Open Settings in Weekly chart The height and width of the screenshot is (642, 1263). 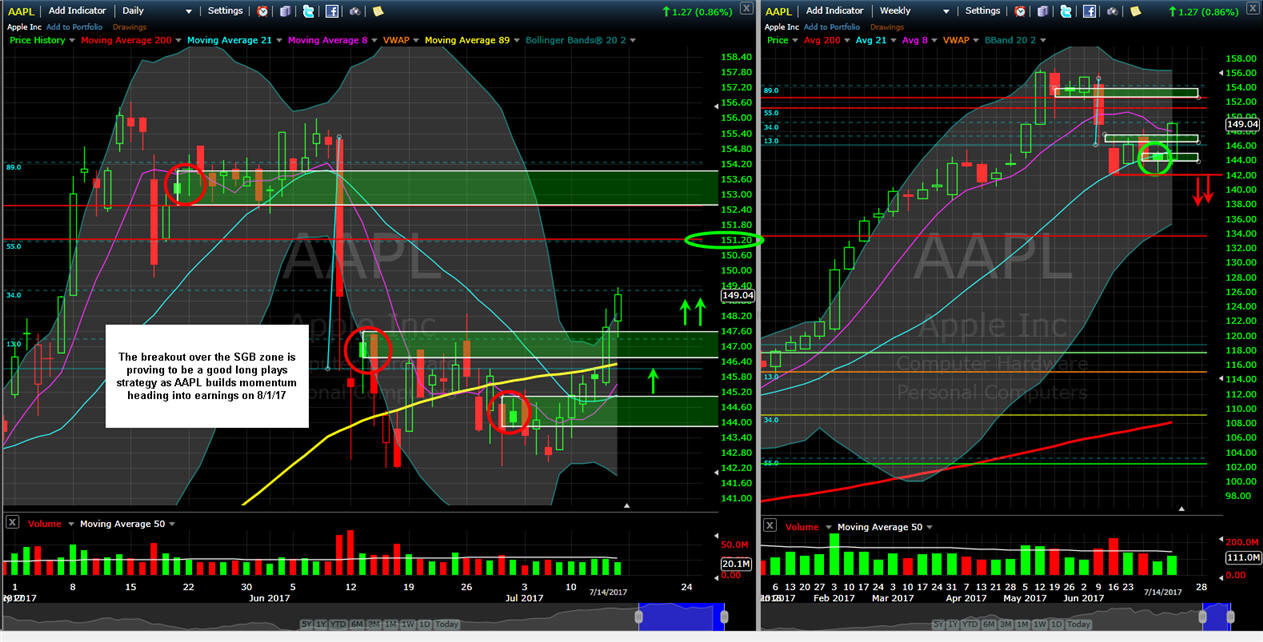click(982, 11)
